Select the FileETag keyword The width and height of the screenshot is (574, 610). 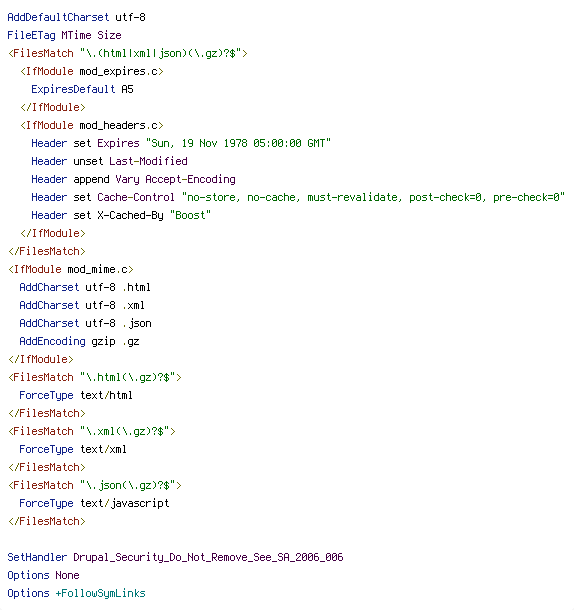[x=31, y=35]
